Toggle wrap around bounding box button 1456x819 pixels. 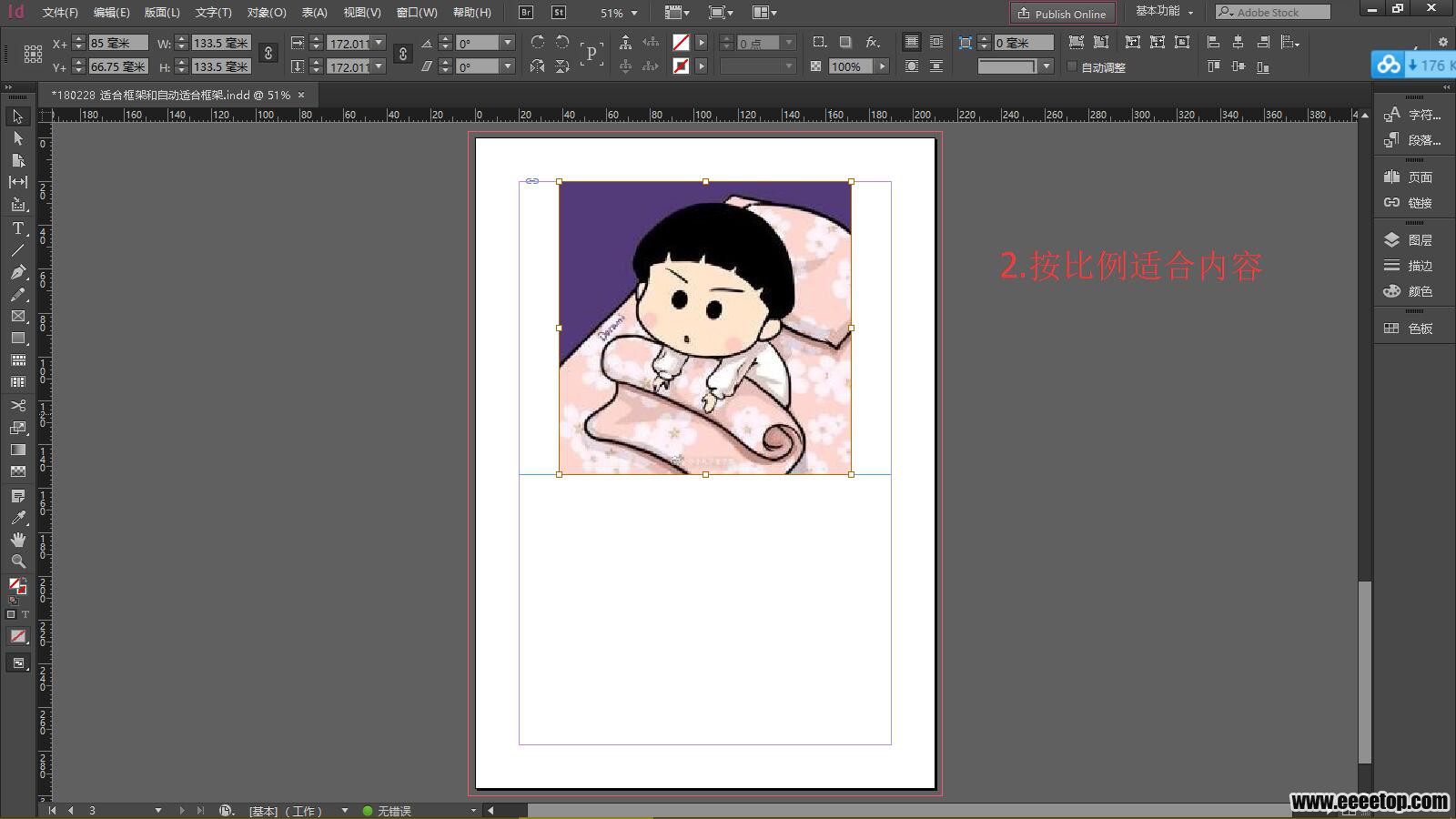[x=936, y=42]
